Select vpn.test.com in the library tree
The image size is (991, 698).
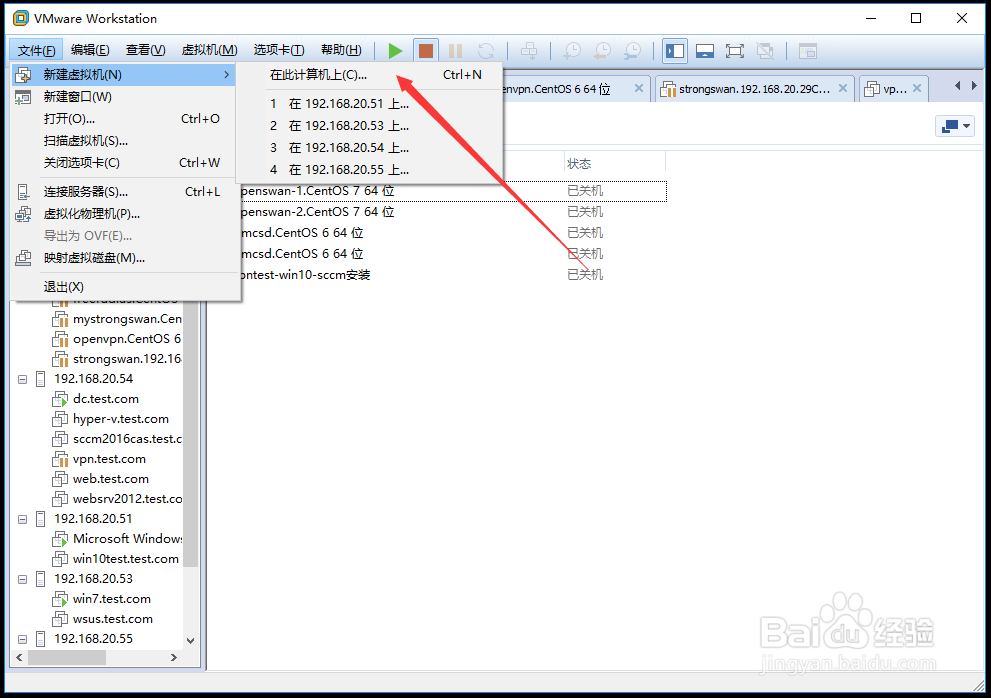(109, 459)
